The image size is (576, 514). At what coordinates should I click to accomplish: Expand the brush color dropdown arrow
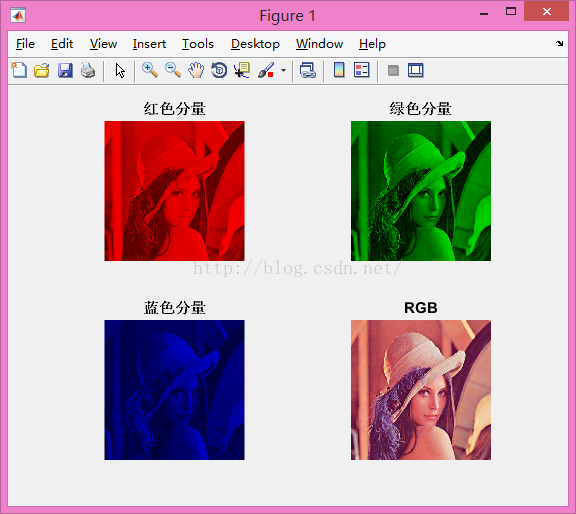click(x=283, y=70)
